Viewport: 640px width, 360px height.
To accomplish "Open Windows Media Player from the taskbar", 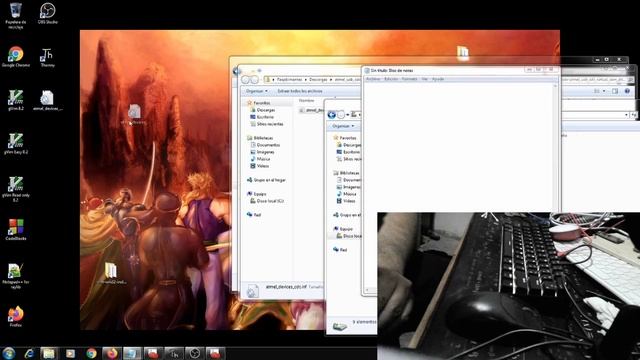I will 70,353.
